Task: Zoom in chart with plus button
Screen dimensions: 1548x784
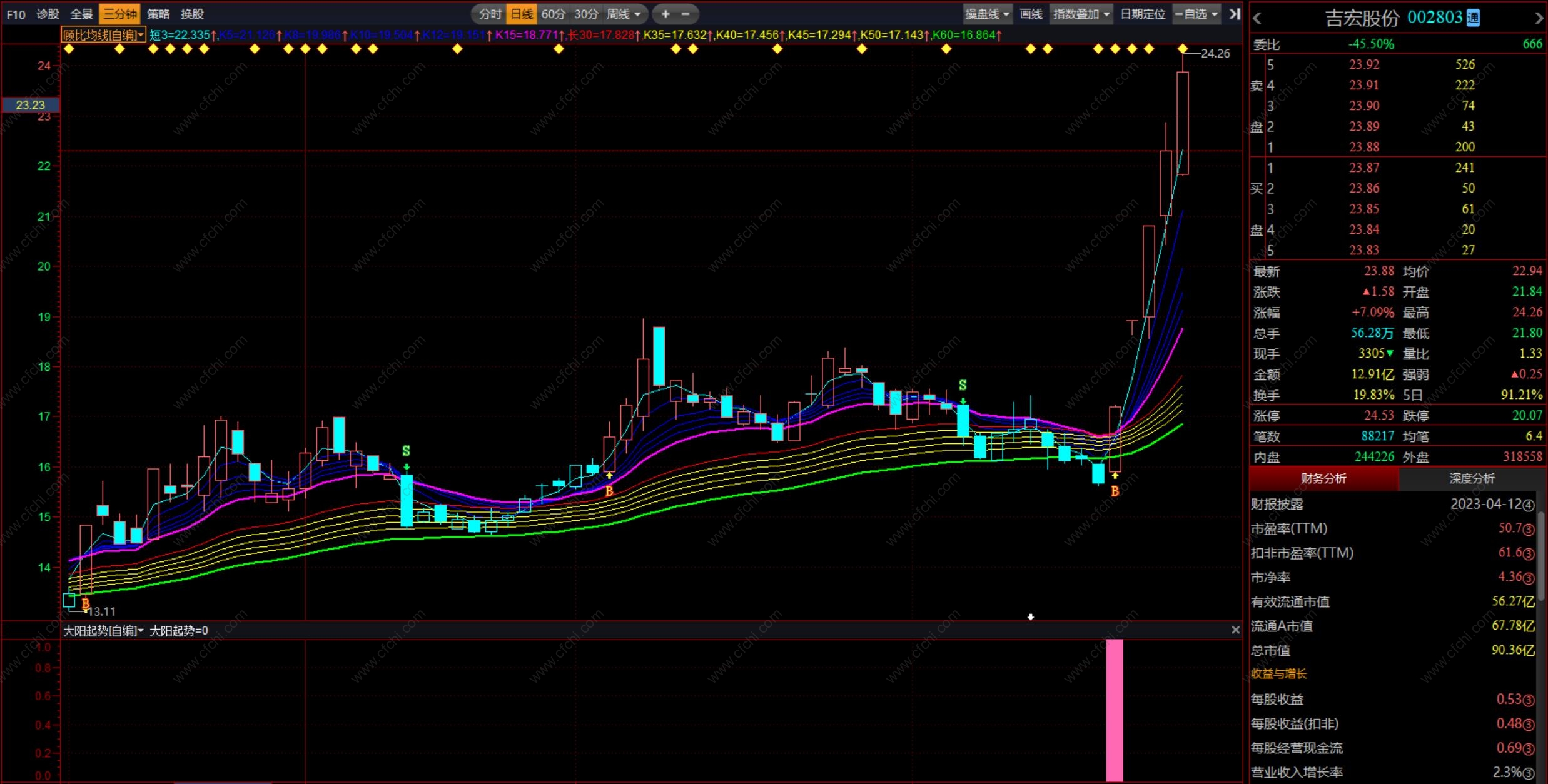Action: point(665,14)
